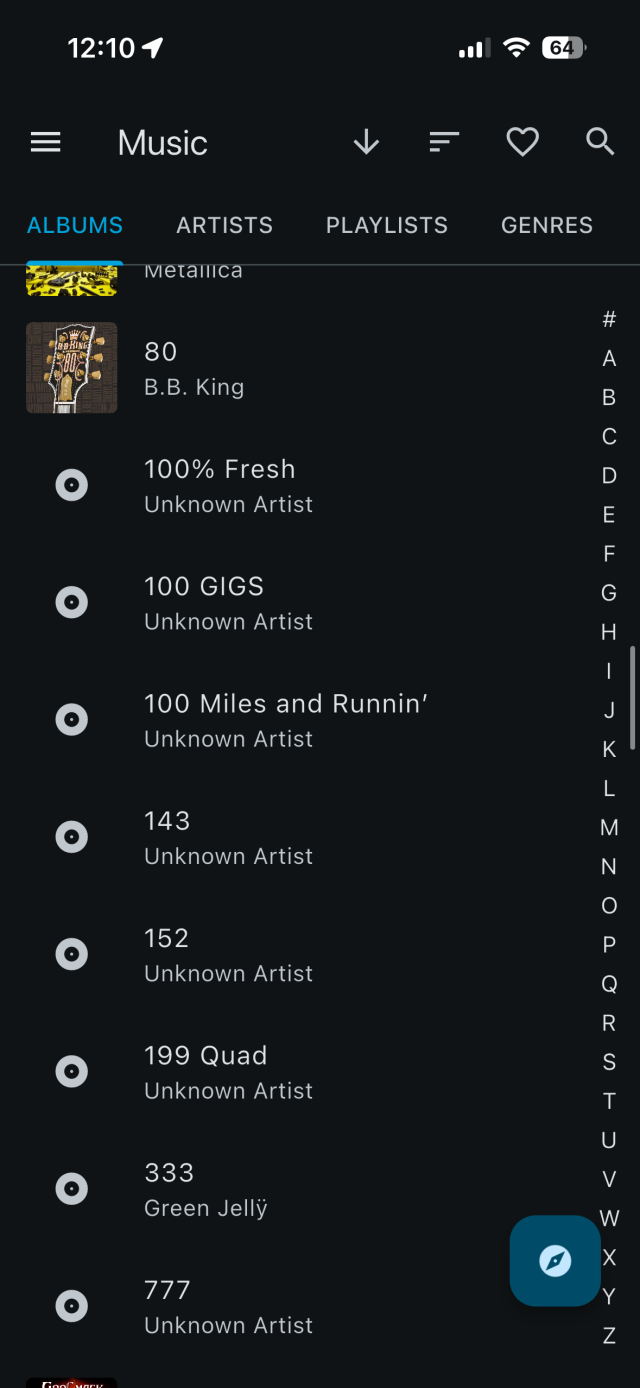The width and height of the screenshot is (640, 1388).
Task: Toggle the favorites heart filter
Action: [522, 143]
